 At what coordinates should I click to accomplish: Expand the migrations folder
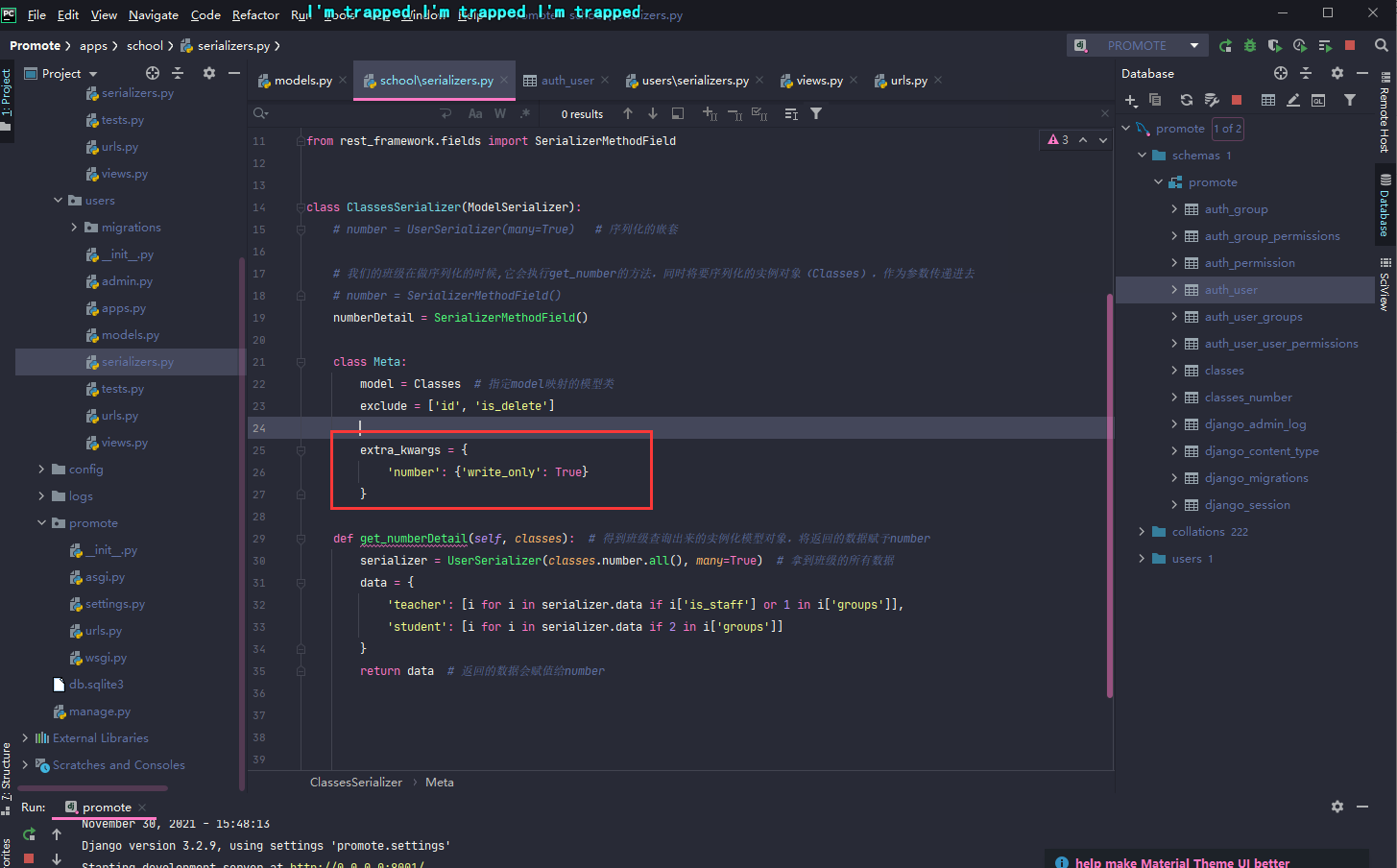point(74,228)
